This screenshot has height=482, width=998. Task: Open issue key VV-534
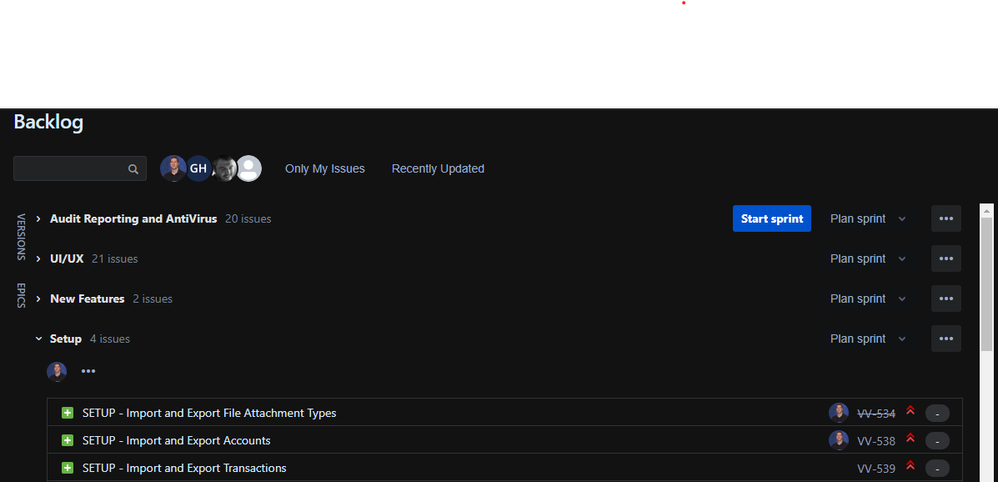(876, 414)
